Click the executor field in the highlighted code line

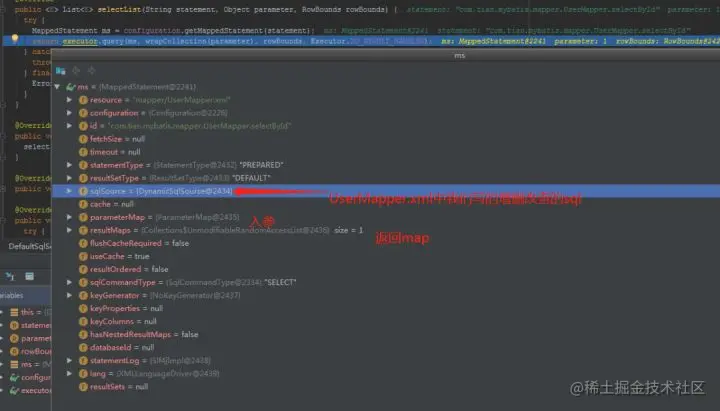click(x=80, y=41)
